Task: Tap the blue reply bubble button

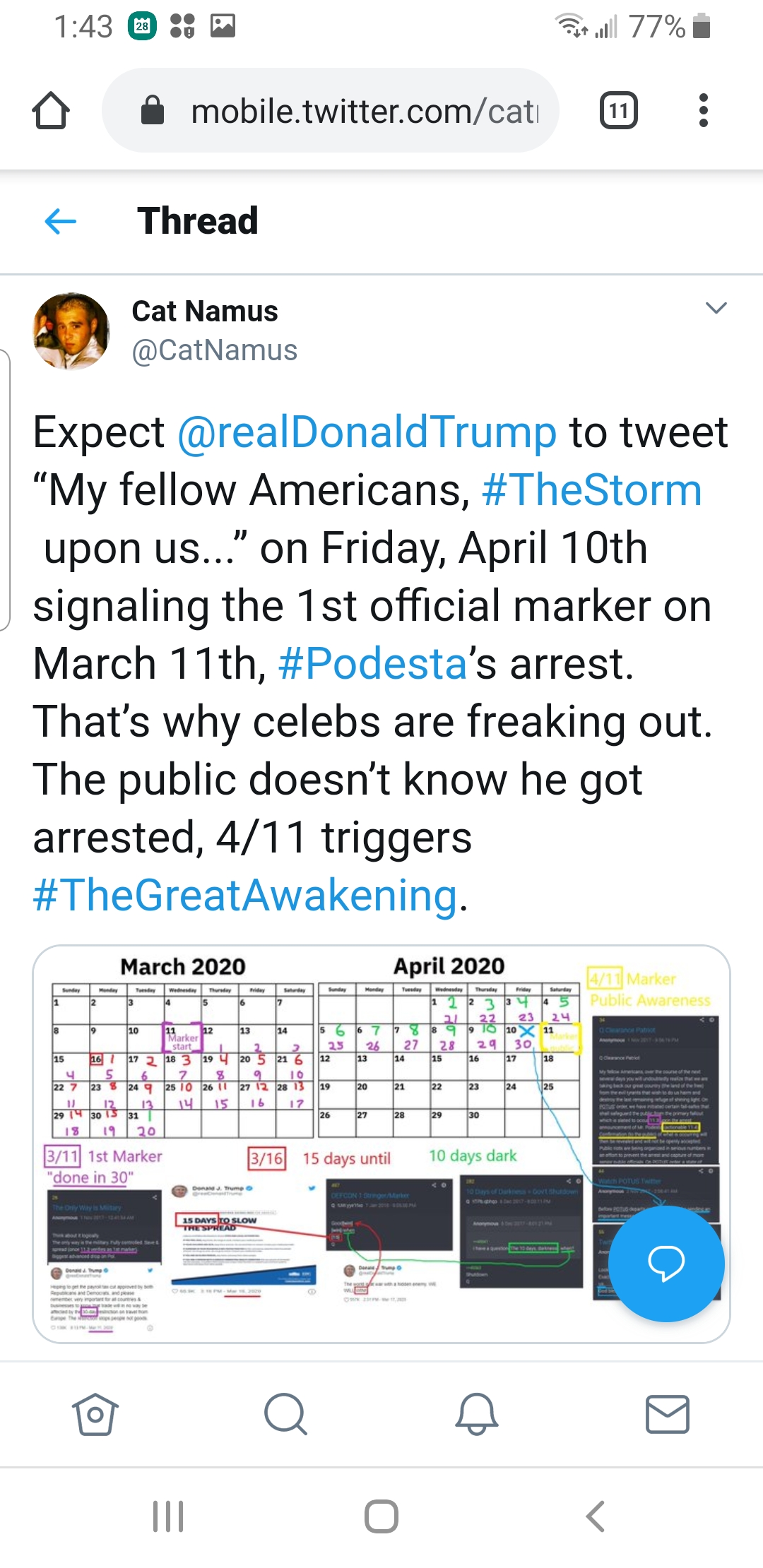Action: tap(666, 1263)
